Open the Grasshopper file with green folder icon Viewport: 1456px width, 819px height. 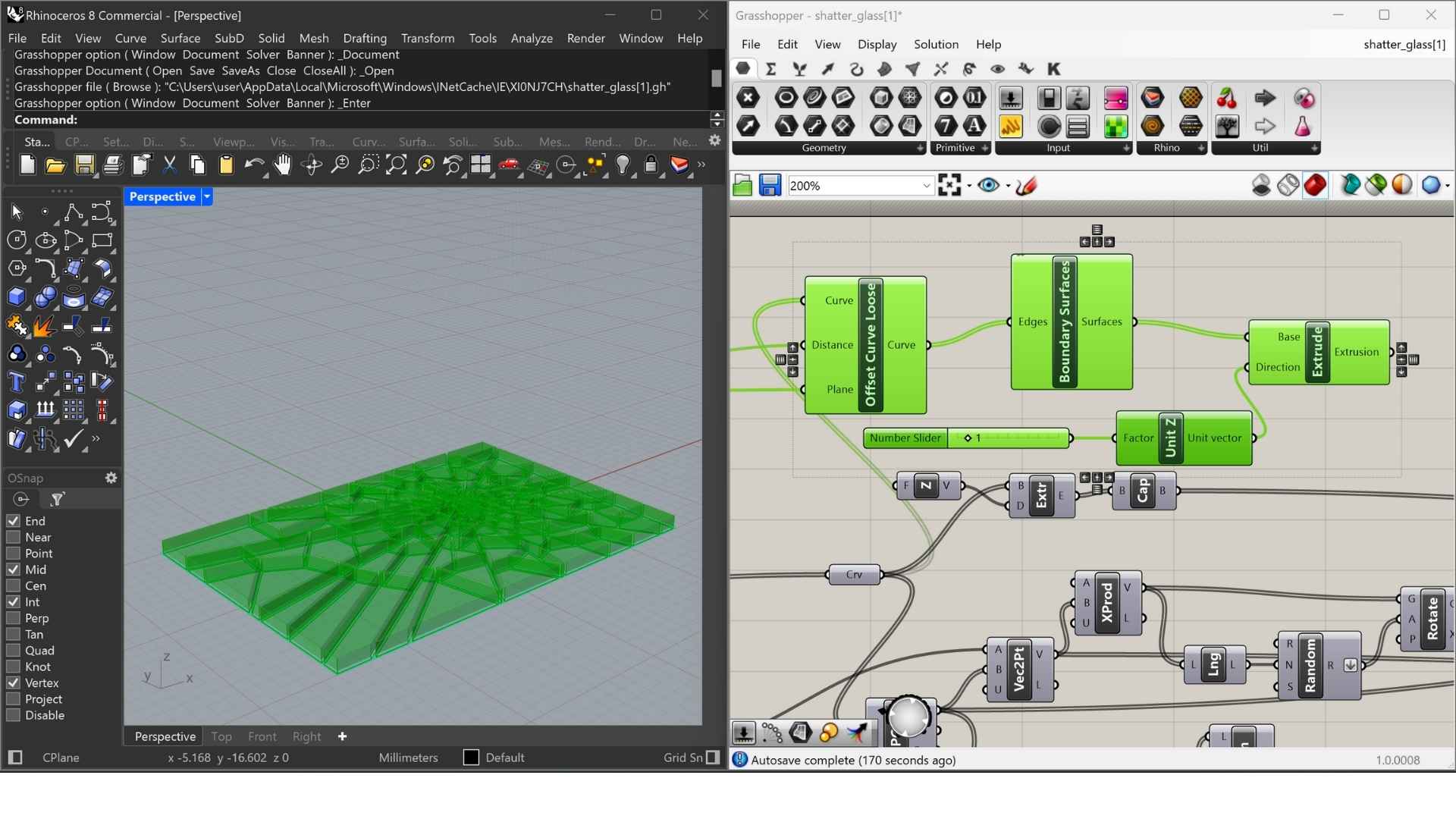[742, 185]
